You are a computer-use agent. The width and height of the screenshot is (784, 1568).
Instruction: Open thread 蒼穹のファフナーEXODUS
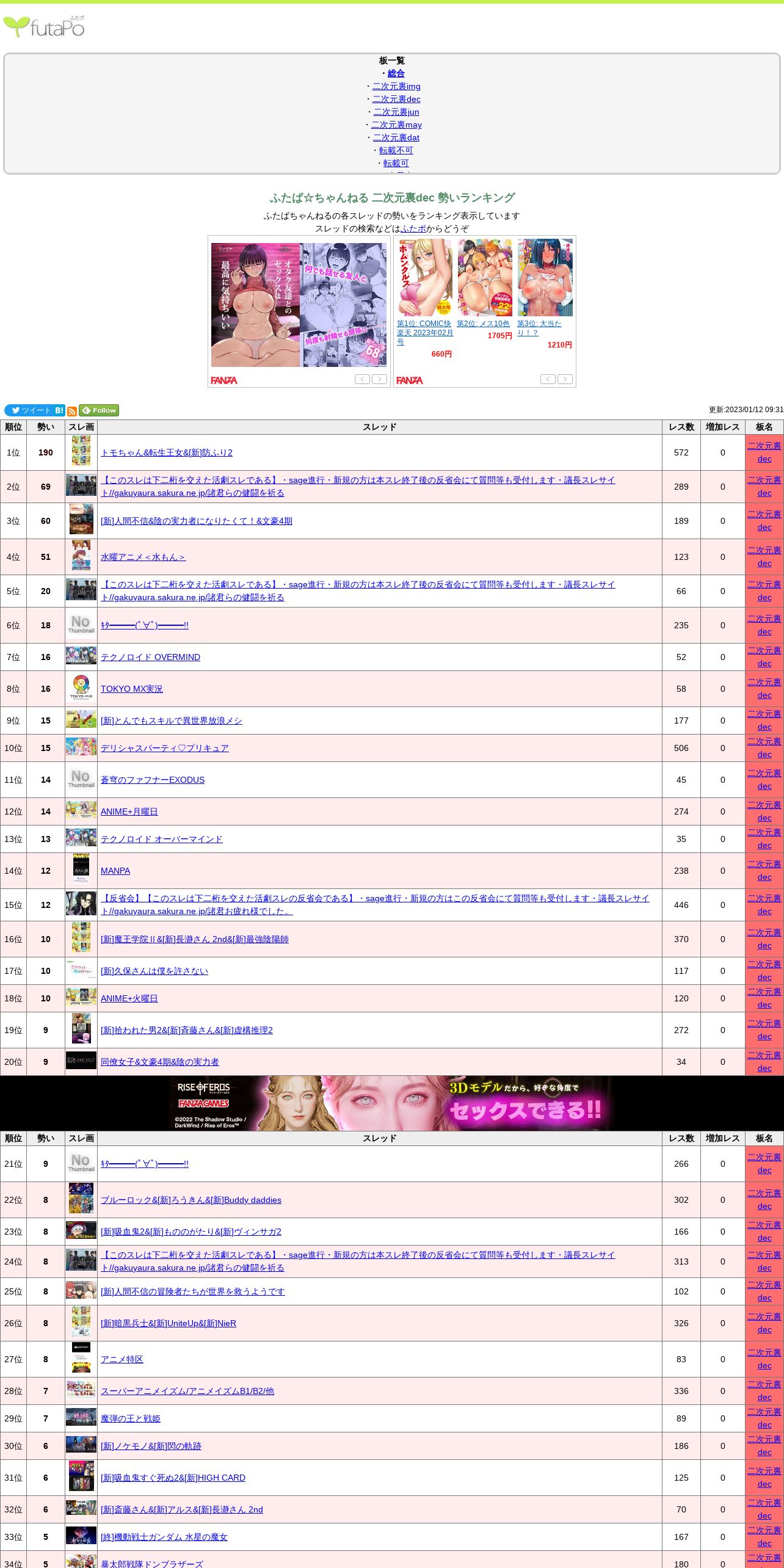point(153,780)
